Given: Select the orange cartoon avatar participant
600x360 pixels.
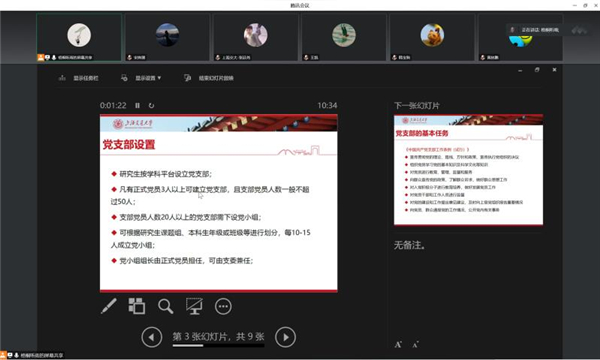Looking at the screenshot, I should (432, 35).
